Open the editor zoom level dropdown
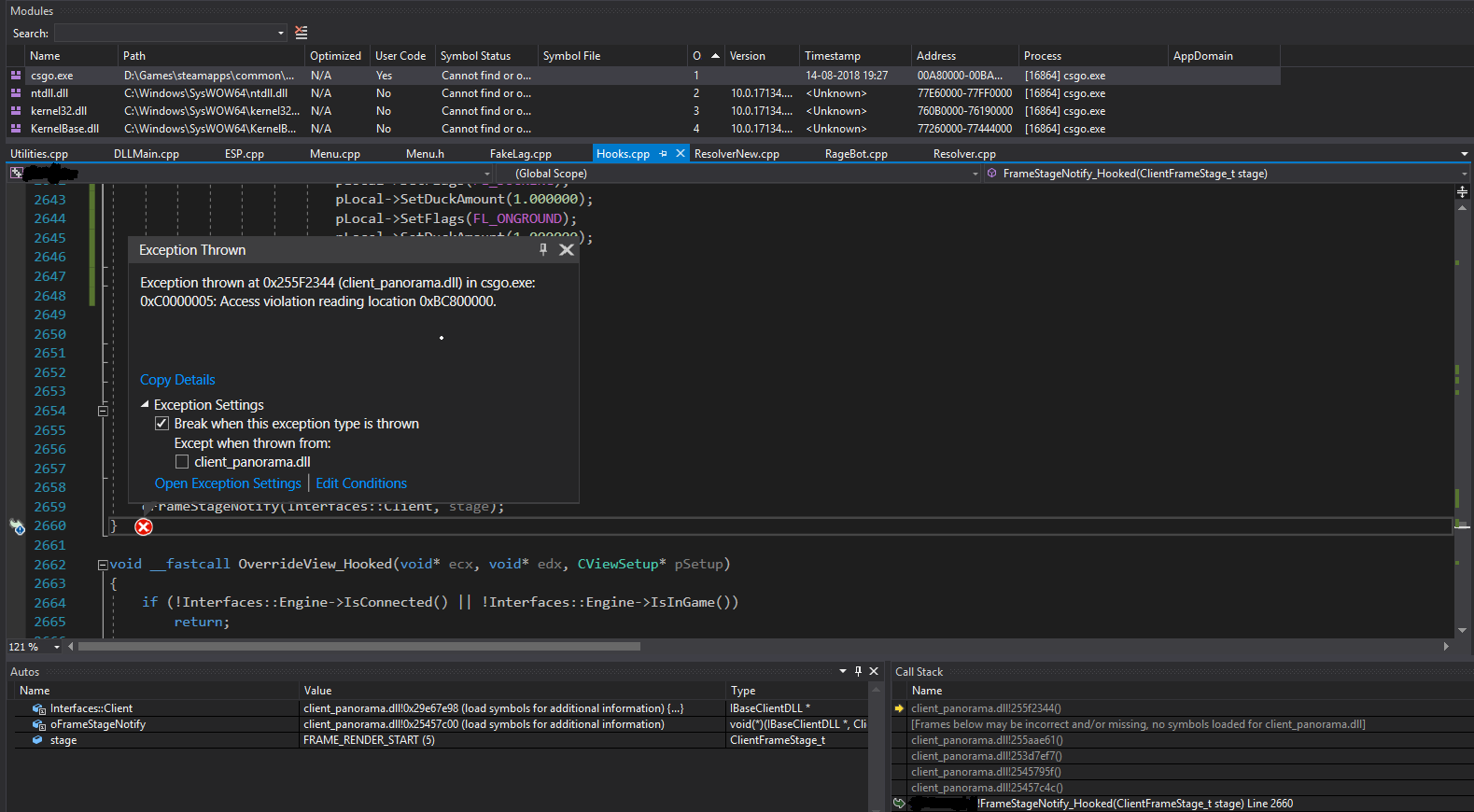 coord(57,647)
